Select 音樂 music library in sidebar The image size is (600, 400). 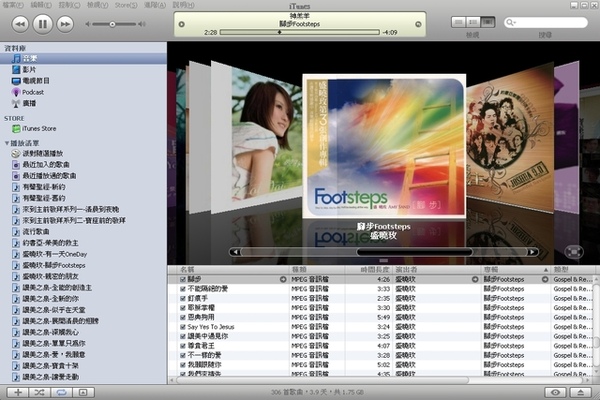[x=83, y=59]
